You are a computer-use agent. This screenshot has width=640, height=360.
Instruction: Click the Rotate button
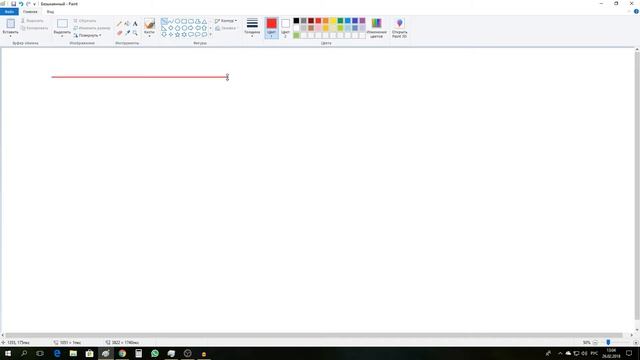87,36
